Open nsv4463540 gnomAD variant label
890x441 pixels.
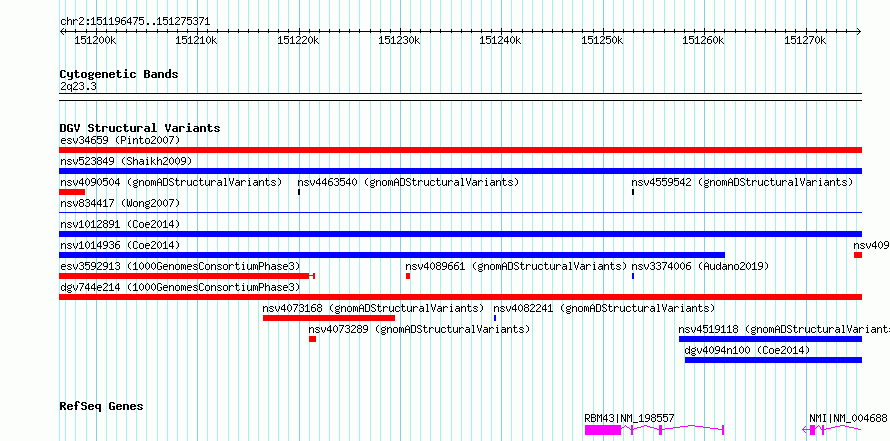(x=408, y=182)
